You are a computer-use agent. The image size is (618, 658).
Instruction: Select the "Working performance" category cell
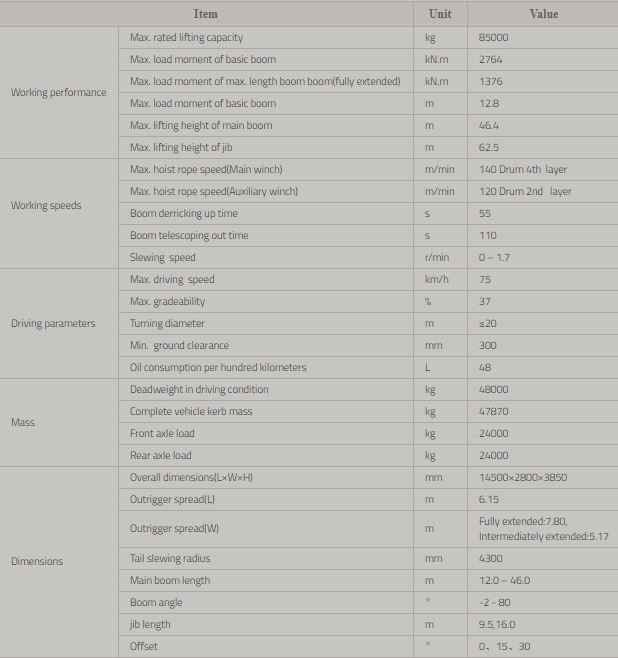(58, 93)
